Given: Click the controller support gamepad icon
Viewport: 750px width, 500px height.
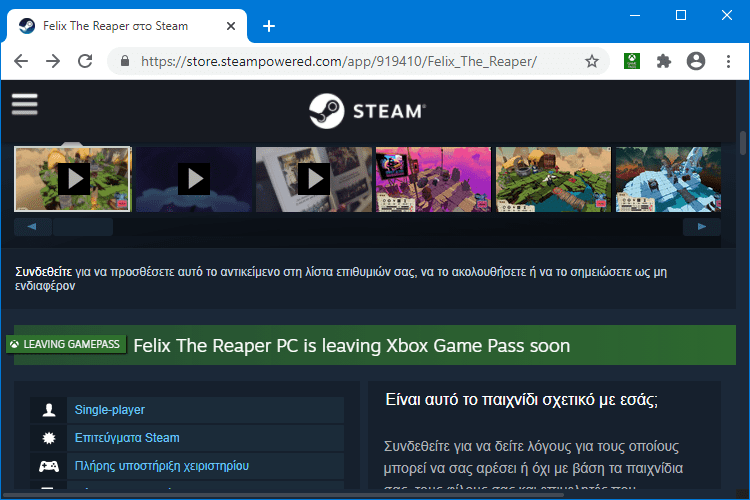Looking at the screenshot, I should click(49, 466).
